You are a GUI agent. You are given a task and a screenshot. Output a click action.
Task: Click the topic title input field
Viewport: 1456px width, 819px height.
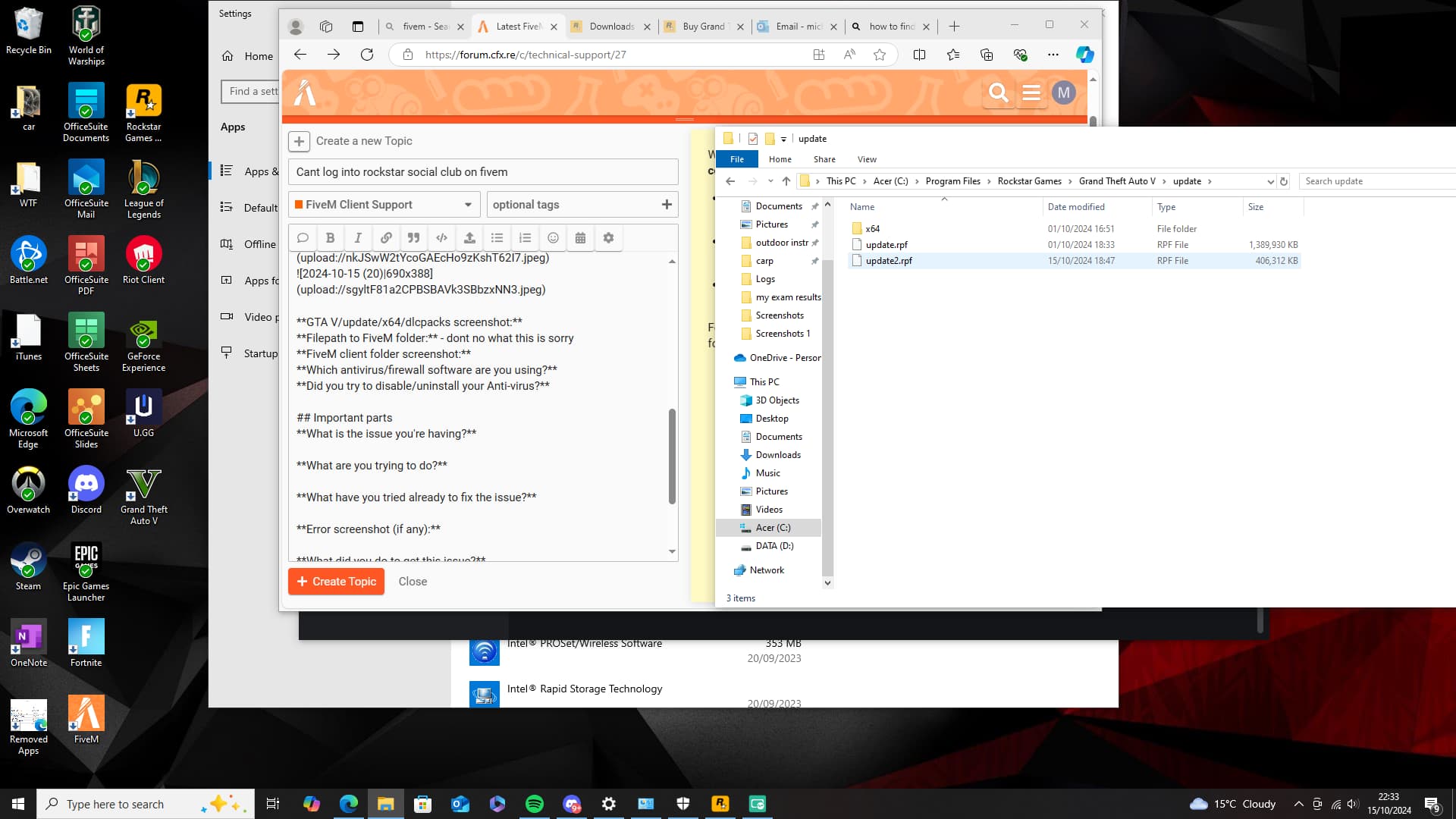[x=483, y=172]
